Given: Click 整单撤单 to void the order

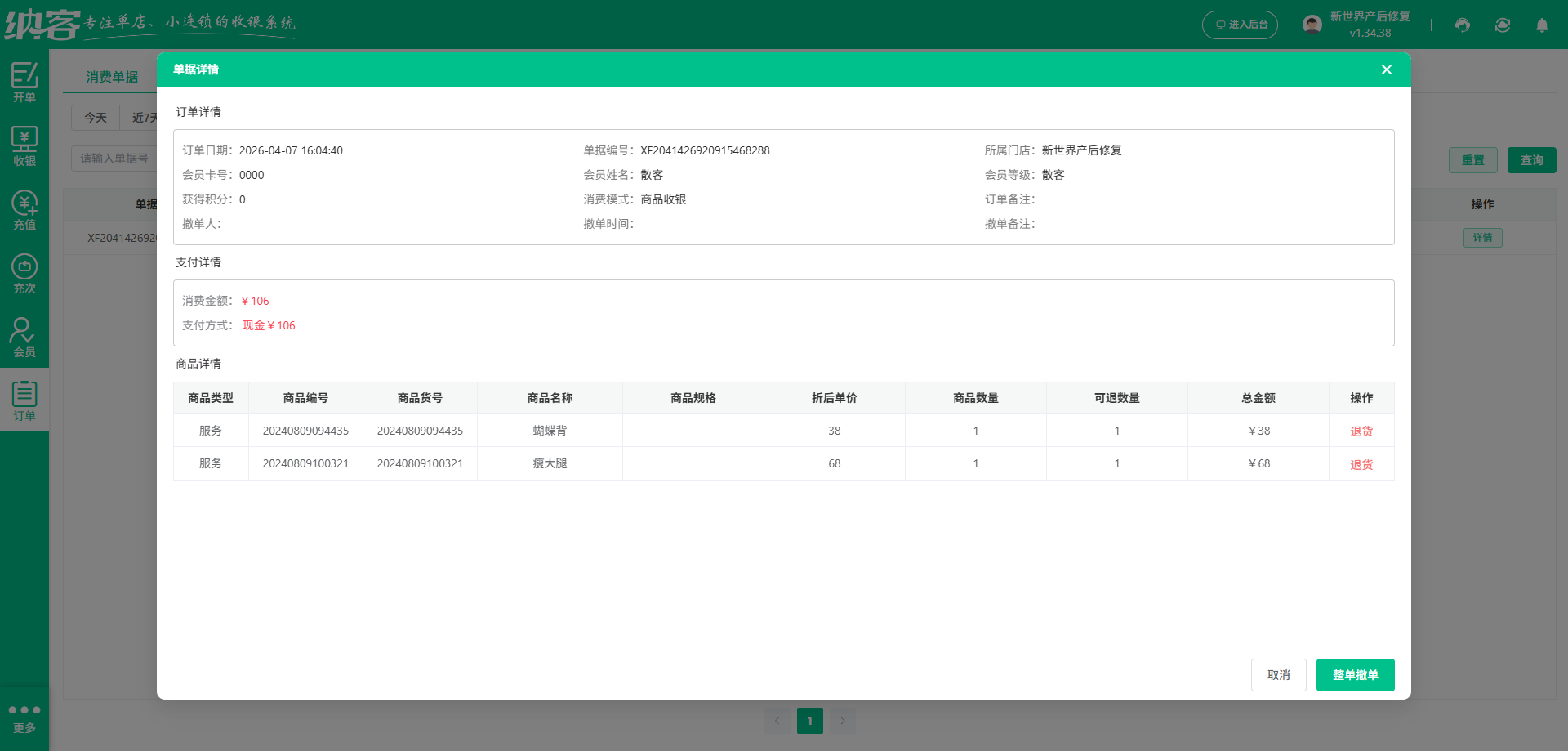Looking at the screenshot, I should click(x=1355, y=675).
